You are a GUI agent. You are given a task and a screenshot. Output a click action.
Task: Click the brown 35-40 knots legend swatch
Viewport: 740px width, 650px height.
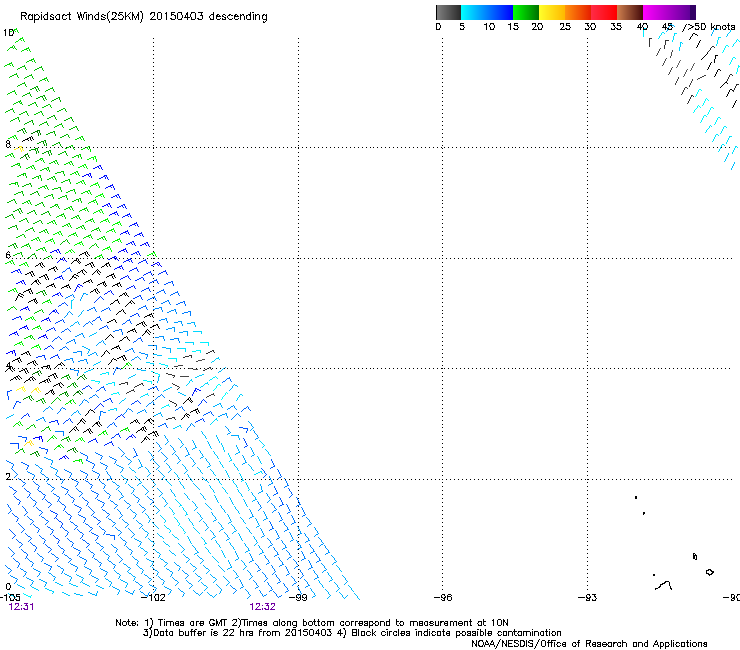pos(630,12)
